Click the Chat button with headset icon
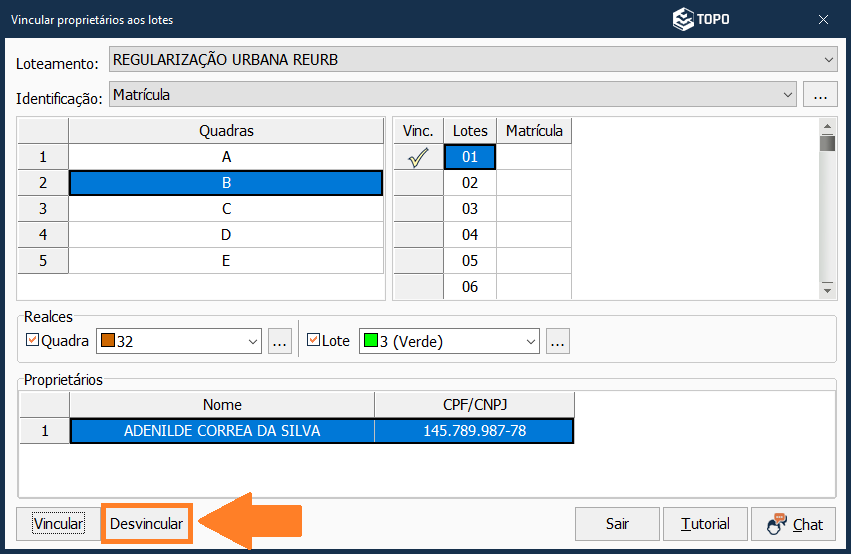 point(793,524)
